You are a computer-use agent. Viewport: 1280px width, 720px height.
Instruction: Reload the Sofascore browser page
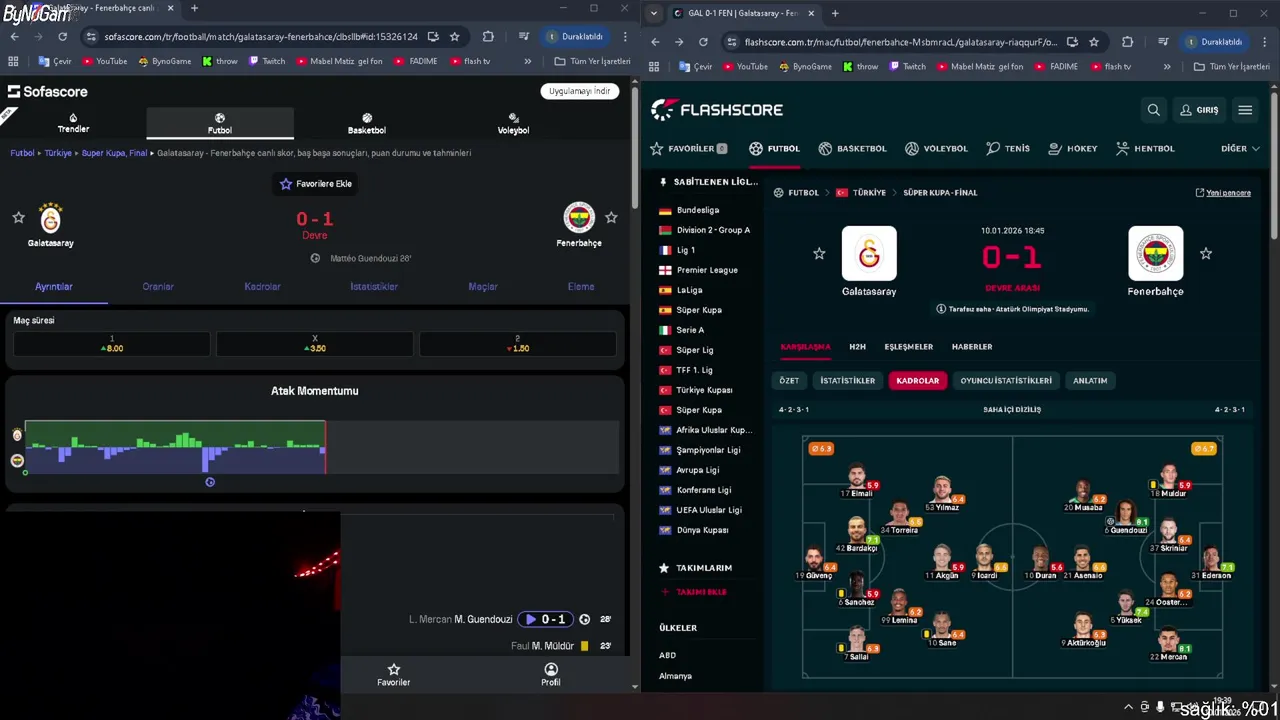(62, 37)
